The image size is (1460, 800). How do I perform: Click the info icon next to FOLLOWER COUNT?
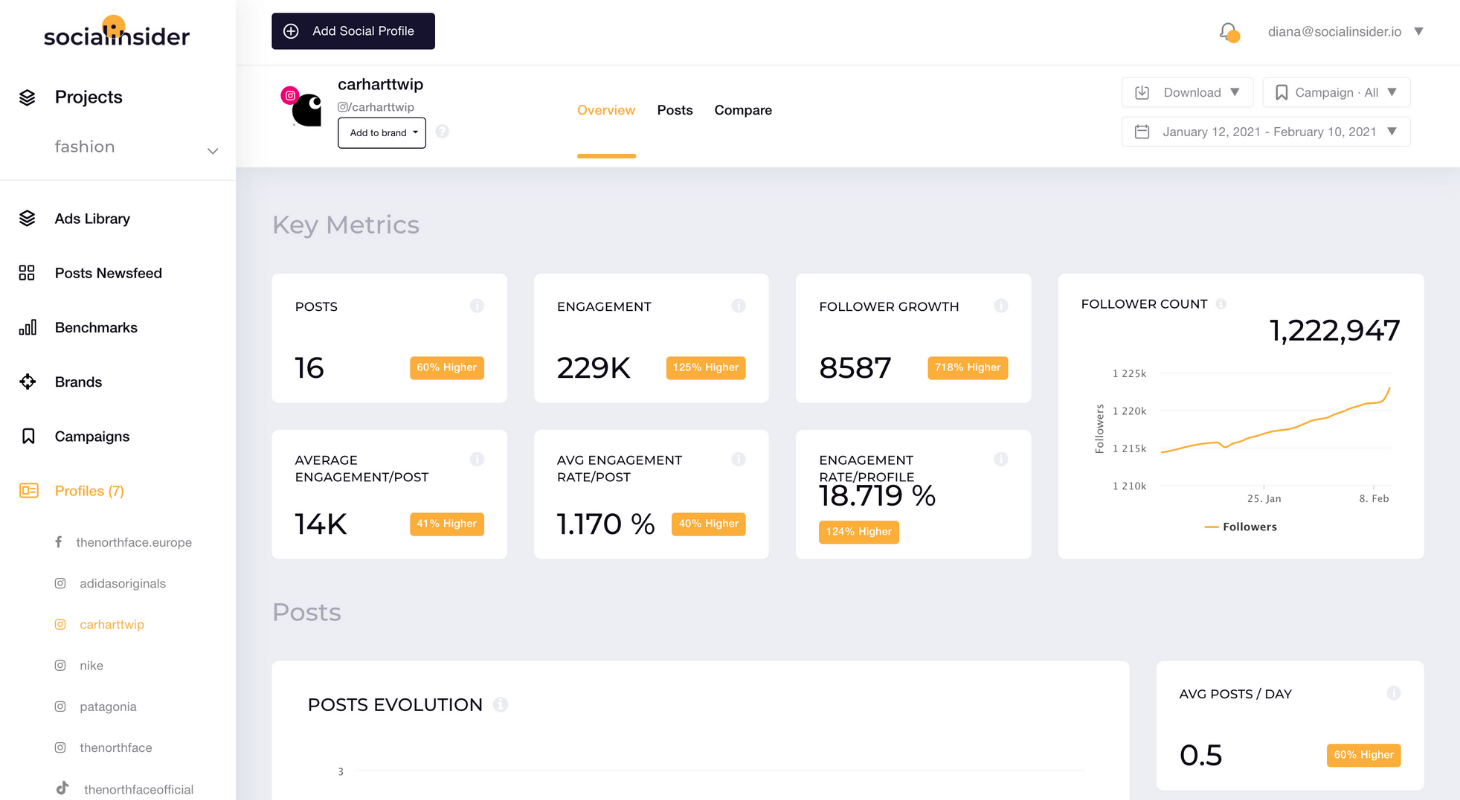tap(1221, 304)
